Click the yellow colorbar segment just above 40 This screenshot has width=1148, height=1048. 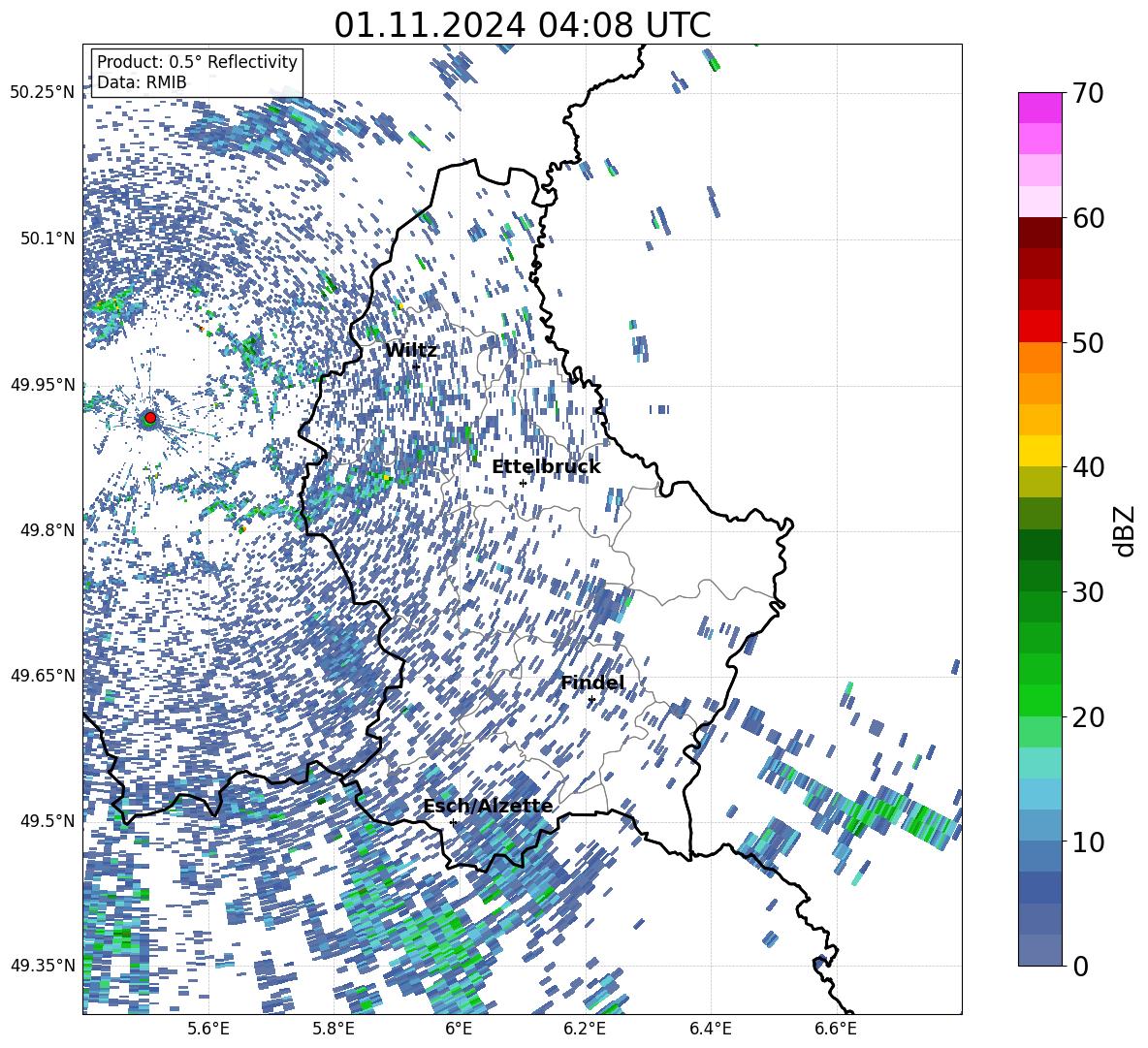coord(1039,451)
